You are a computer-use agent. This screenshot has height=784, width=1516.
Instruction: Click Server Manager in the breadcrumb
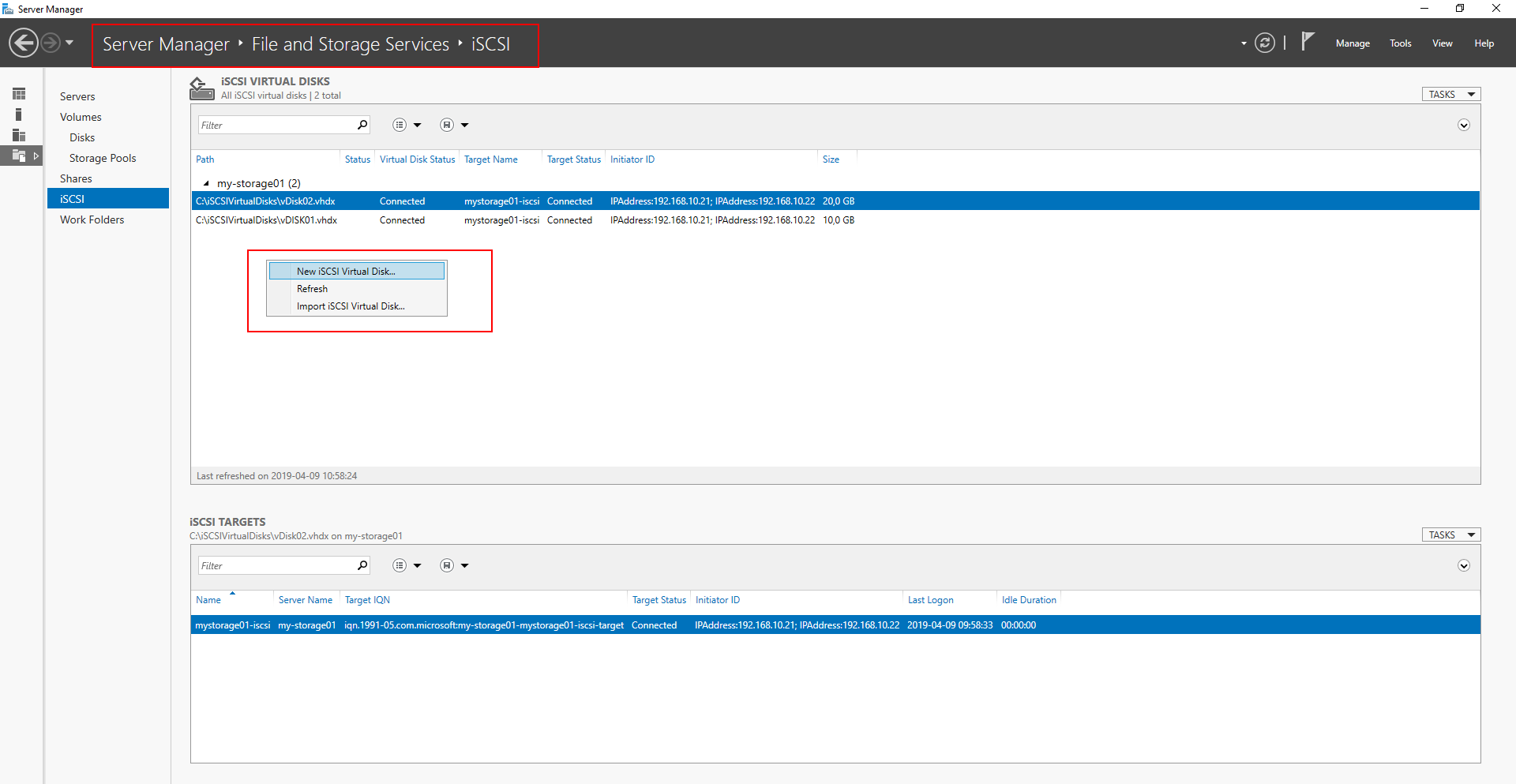coord(166,44)
